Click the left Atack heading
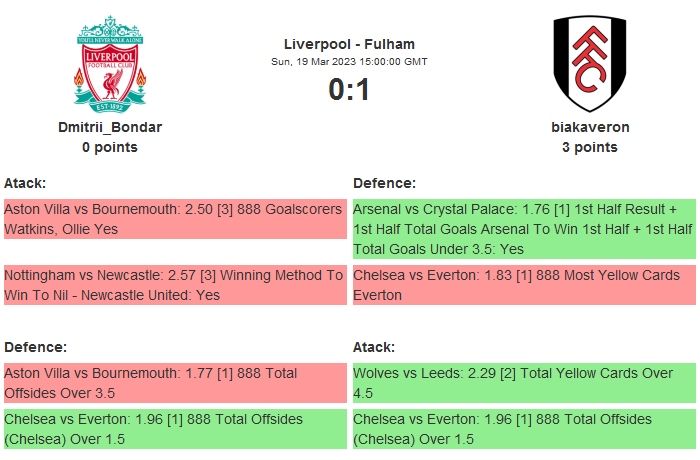 (25, 183)
